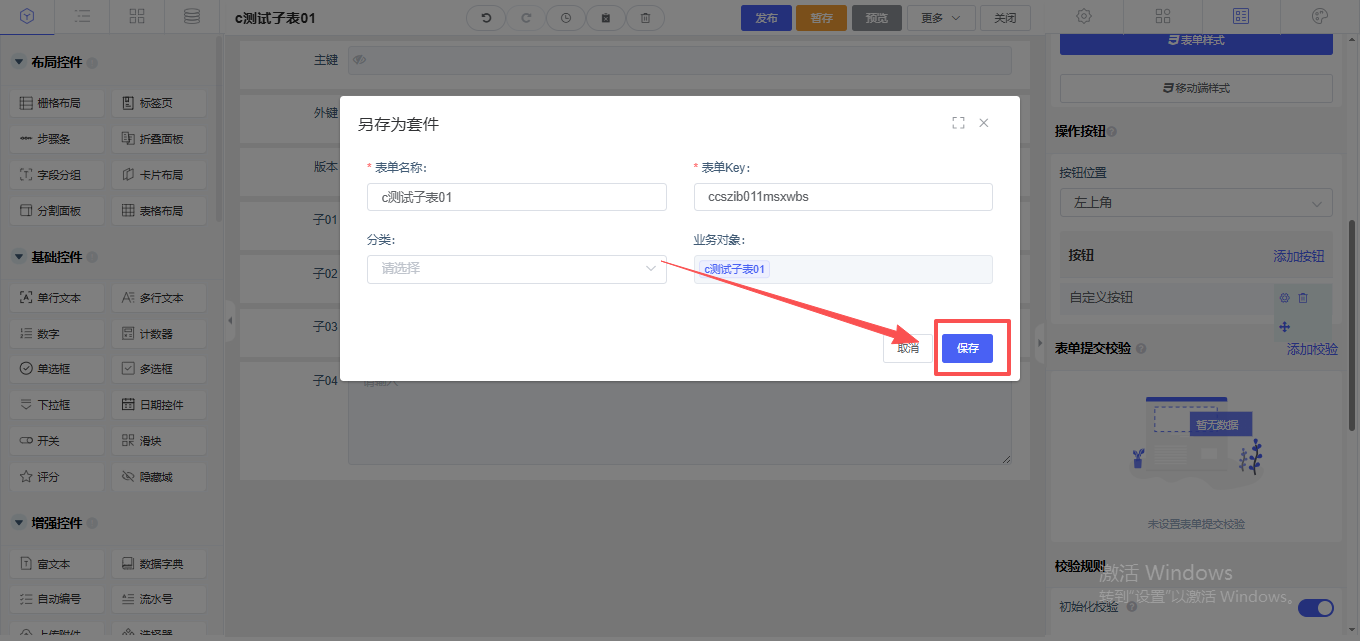Screen dimensions: 1360x641
Task: Open the history clock icon in toolbar
Action: pyautogui.click(x=566, y=18)
